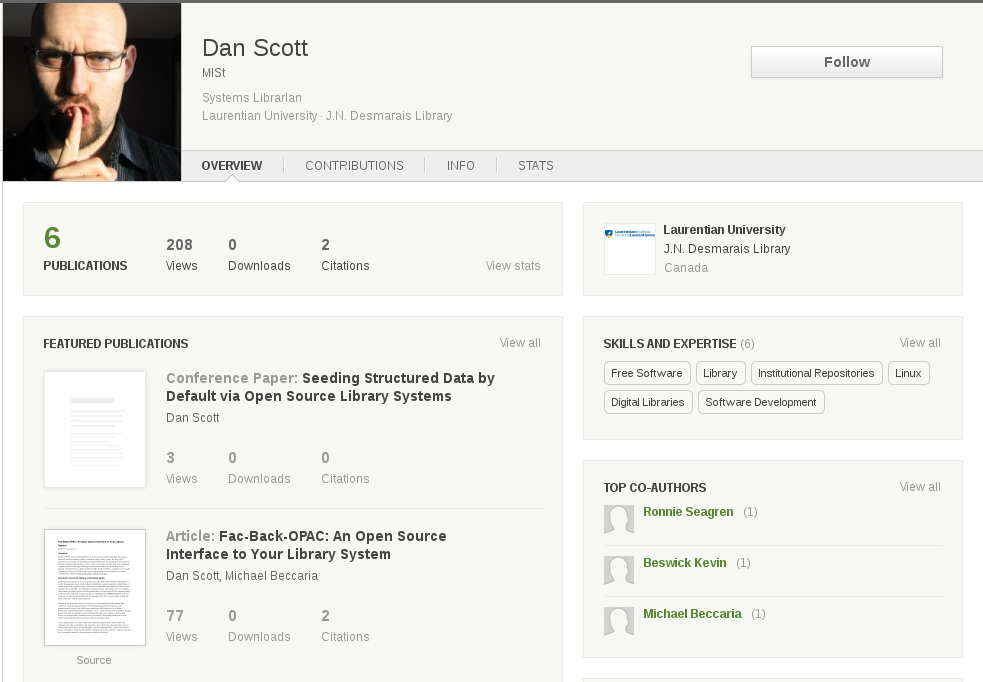Click Source link under article thumbnail
The height and width of the screenshot is (682, 983).
[94, 660]
